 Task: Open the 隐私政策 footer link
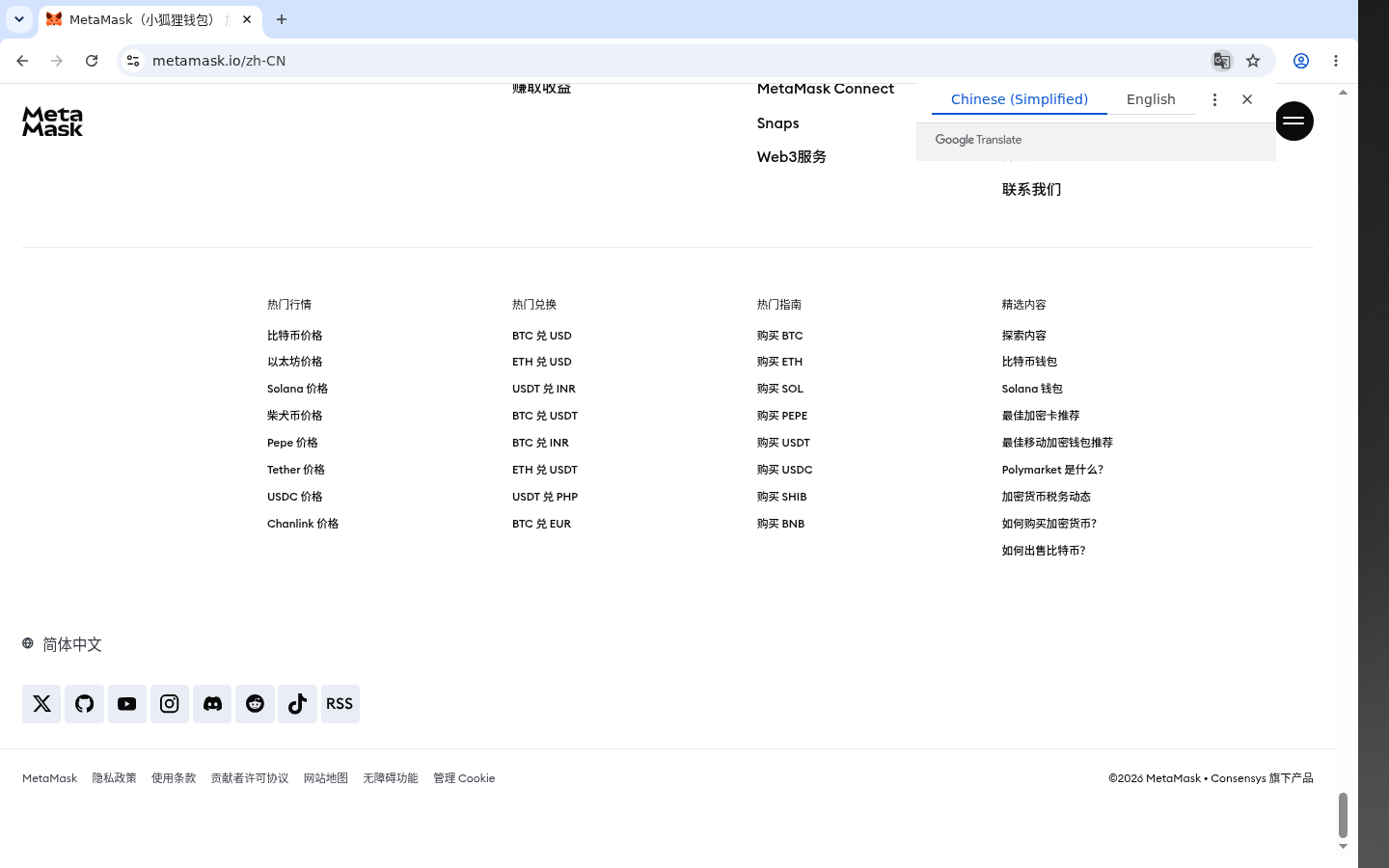click(115, 778)
